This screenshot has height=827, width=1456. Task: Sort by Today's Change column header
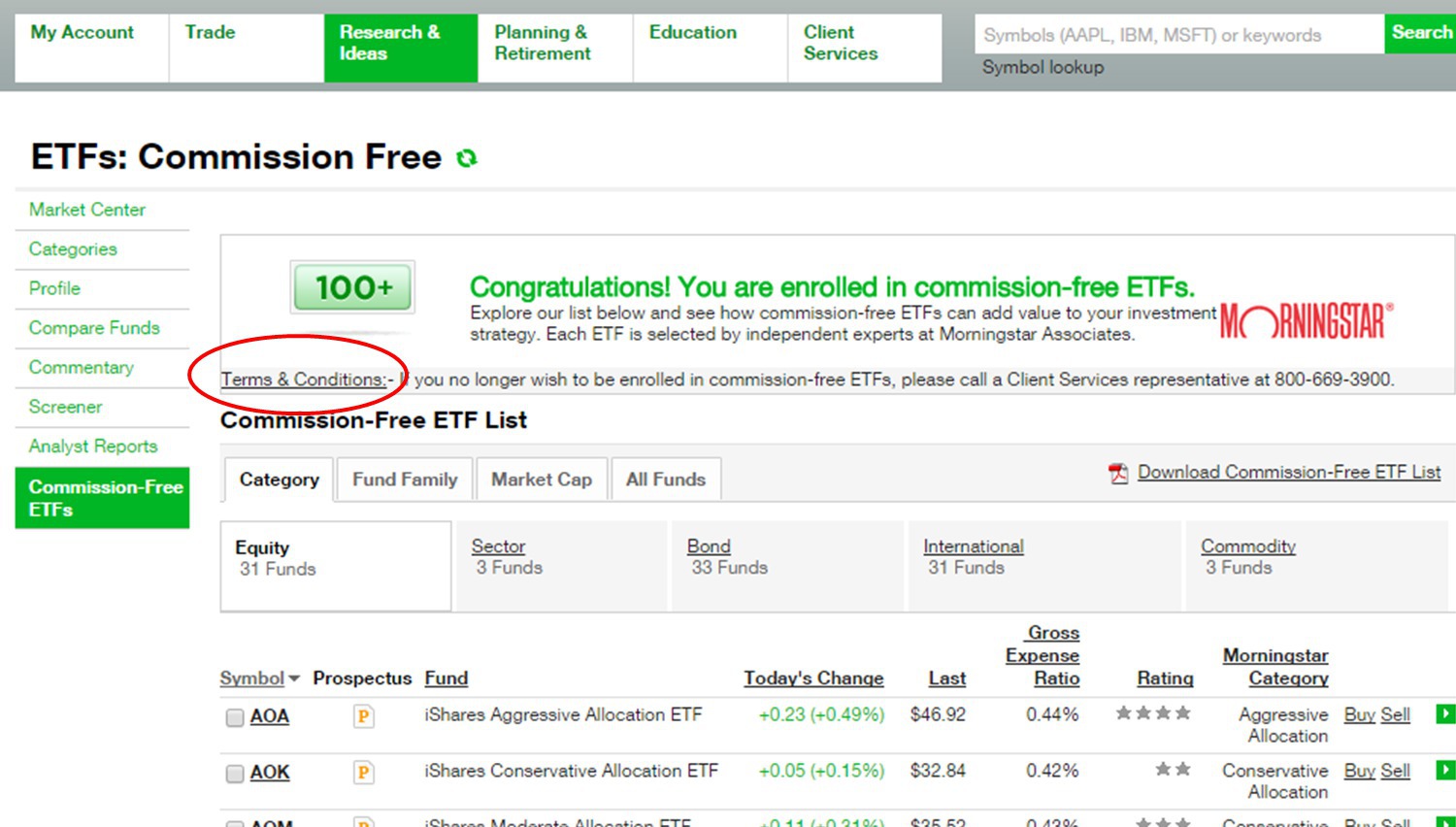(x=813, y=678)
